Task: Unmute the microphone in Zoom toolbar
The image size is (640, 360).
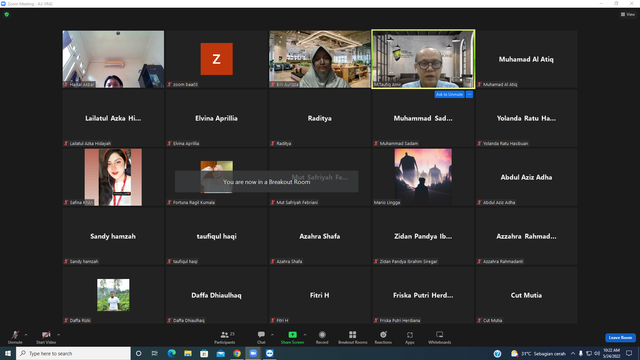Action: tap(15, 337)
